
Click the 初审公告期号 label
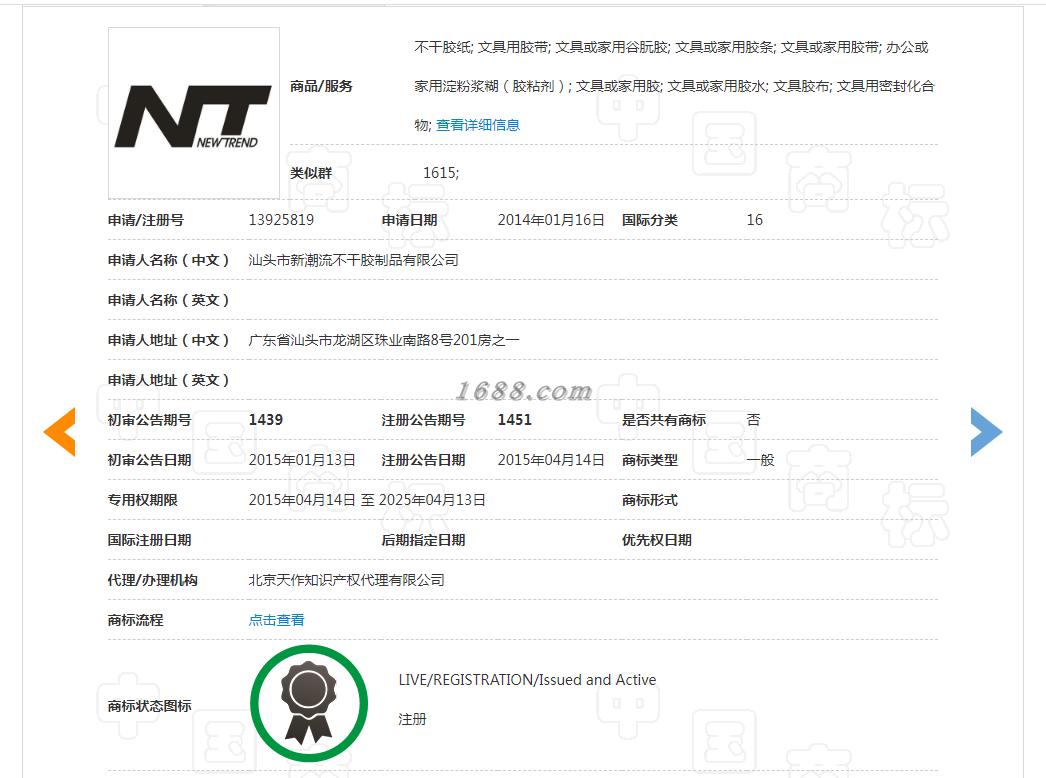pyautogui.click(x=149, y=420)
